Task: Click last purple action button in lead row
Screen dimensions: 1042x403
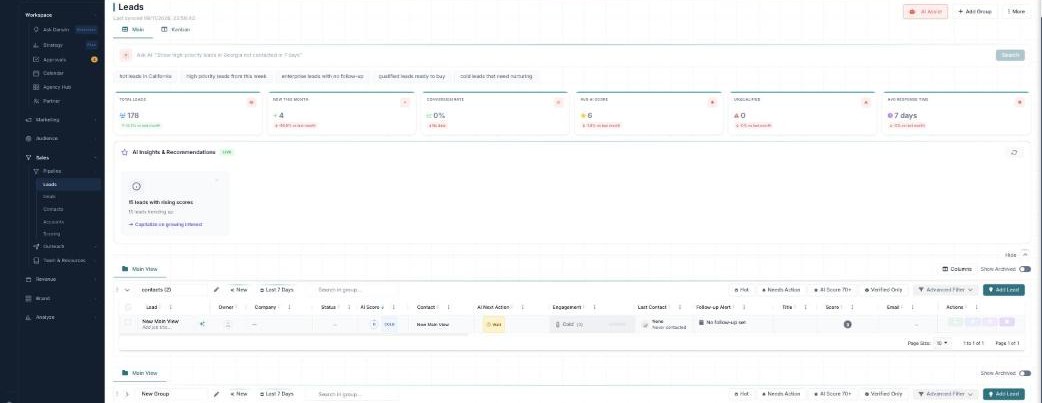Action: pyautogui.click(x=1007, y=322)
